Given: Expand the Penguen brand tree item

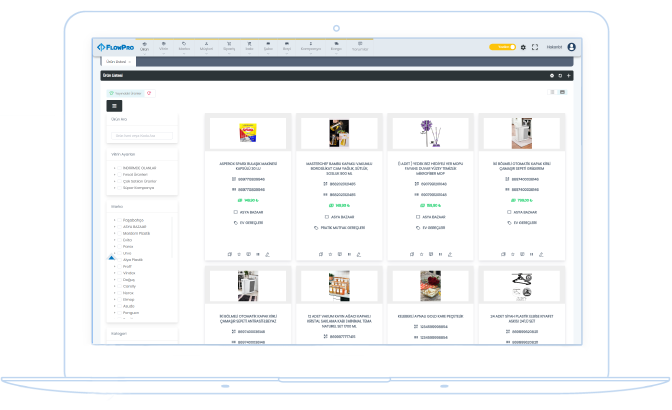Looking at the screenshot, I should click(x=115, y=310).
